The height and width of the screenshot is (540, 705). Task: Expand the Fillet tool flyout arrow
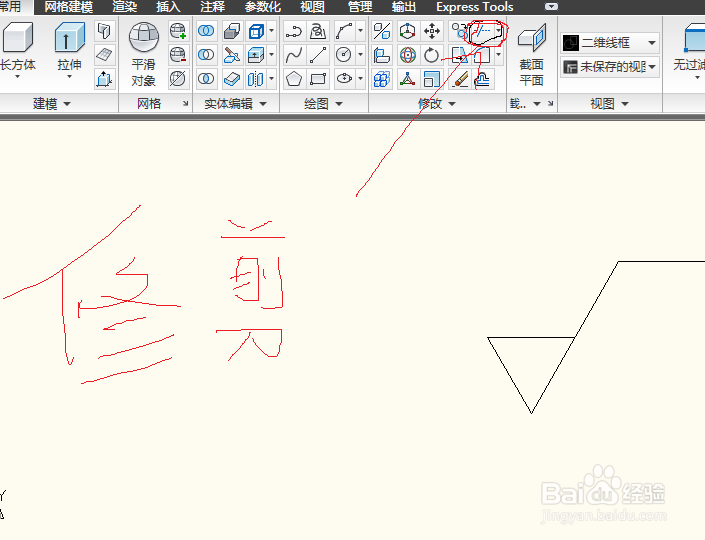click(x=498, y=55)
